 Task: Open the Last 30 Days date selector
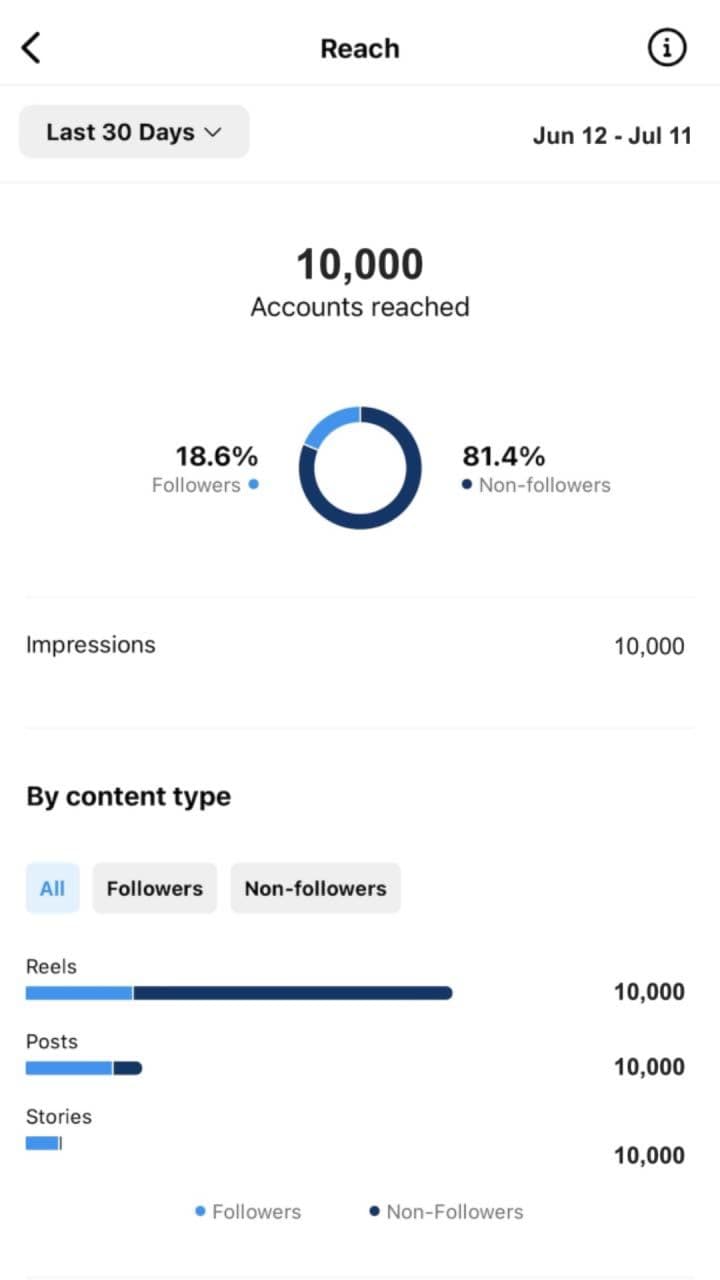point(133,131)
